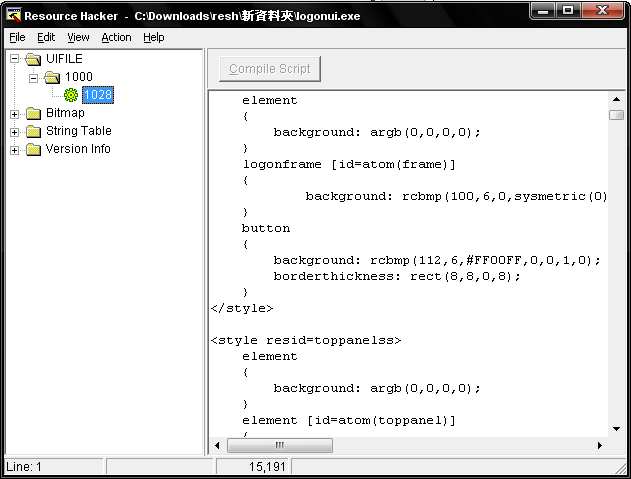Click the 'logonframe [id=atom(frame)]' script line
Screen dimensions: 631x479
pyautogui.click(x=348, y=164)
